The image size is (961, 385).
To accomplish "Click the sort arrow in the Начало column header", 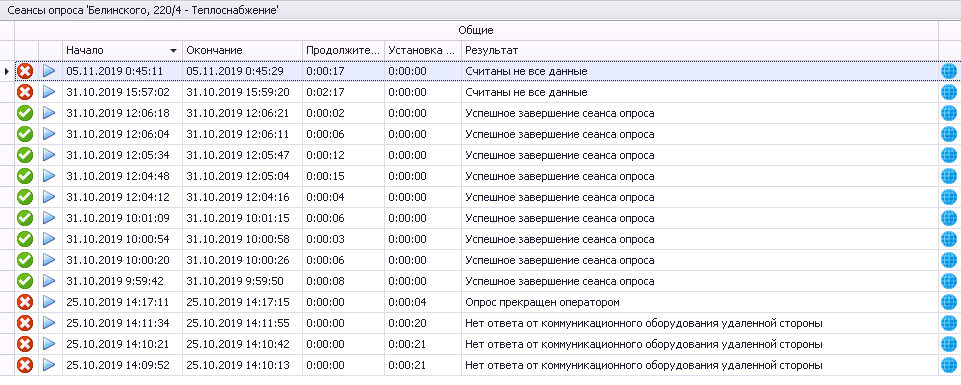I will (173, 50).
